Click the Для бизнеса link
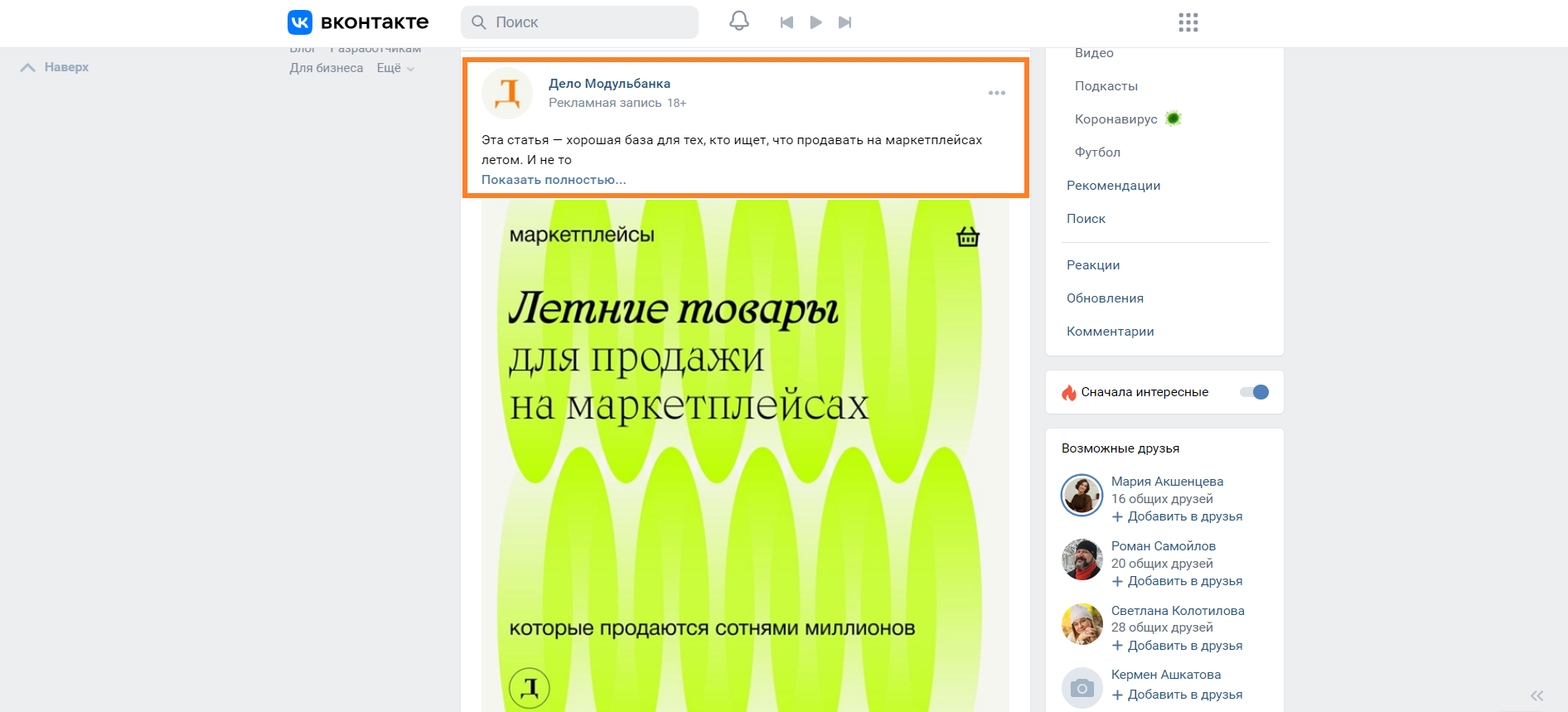This screenshot has width=1568, height=712. (x=326, y=68)
